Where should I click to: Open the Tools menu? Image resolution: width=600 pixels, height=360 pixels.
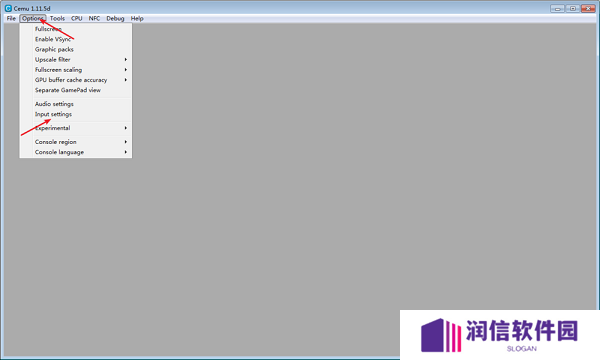click(x=57, y=18)
